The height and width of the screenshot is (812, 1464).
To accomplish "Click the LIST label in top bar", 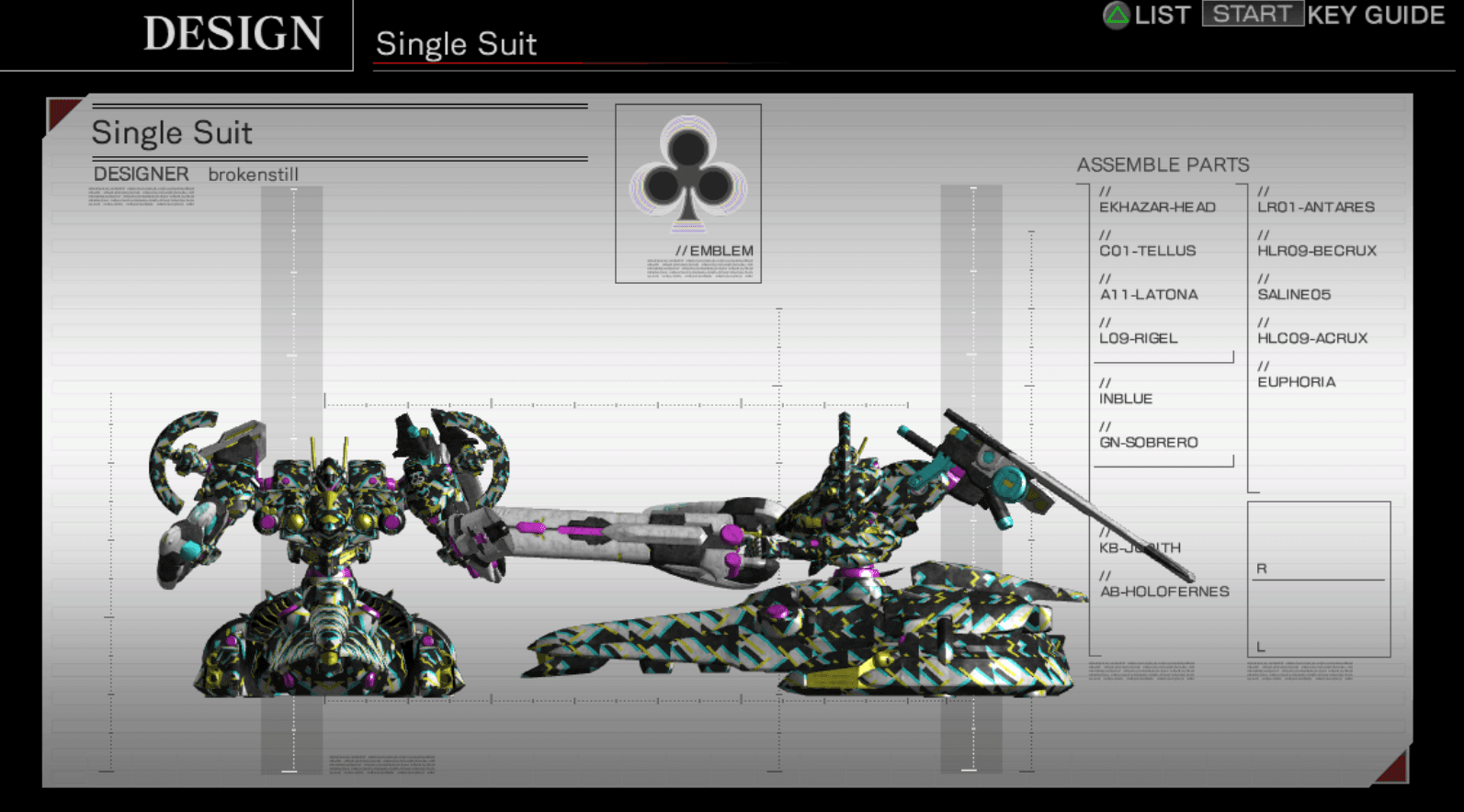I will (x=1162, y=15).
